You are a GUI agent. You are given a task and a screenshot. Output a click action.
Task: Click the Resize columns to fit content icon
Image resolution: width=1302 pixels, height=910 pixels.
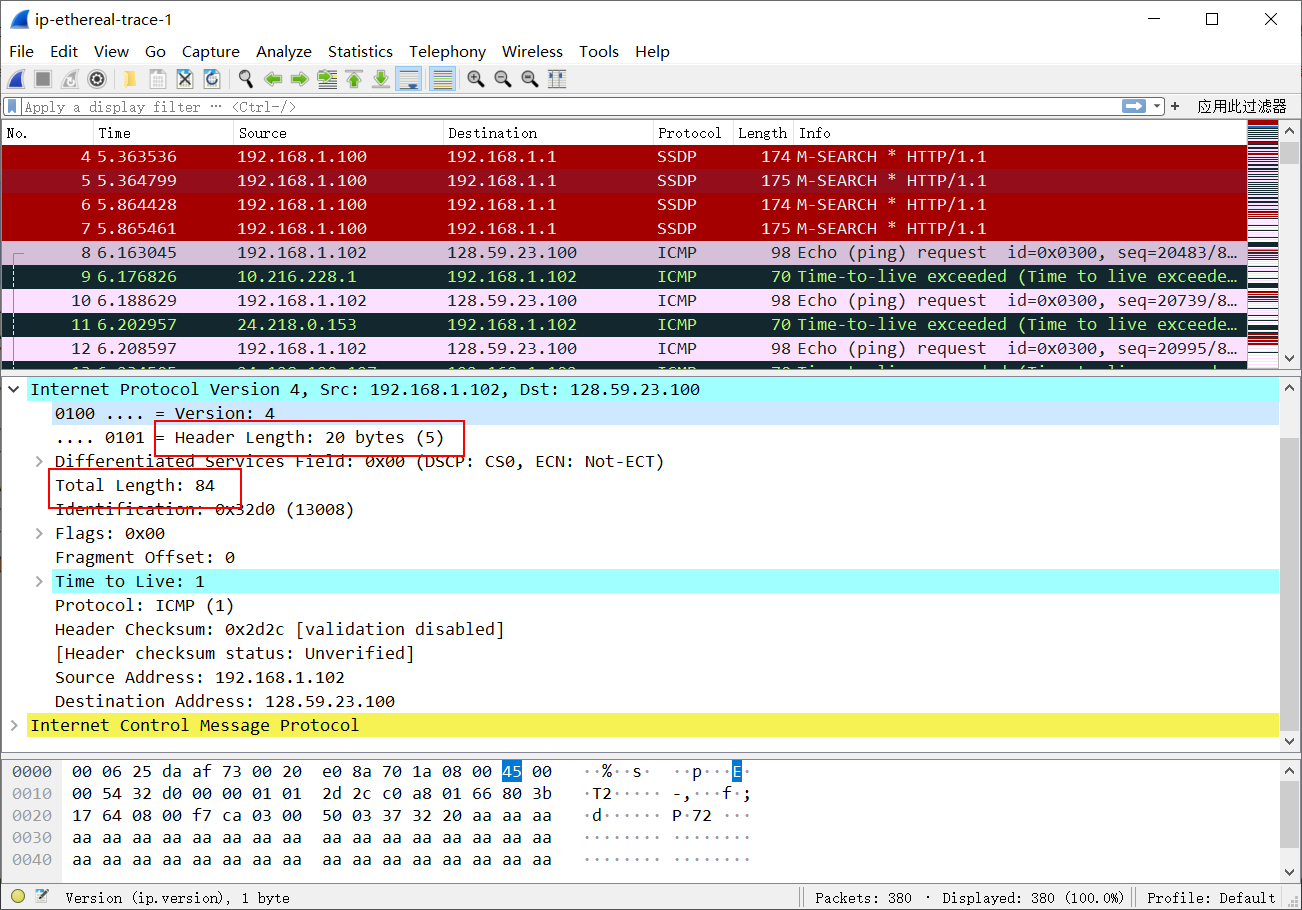[x=557, y=79]
